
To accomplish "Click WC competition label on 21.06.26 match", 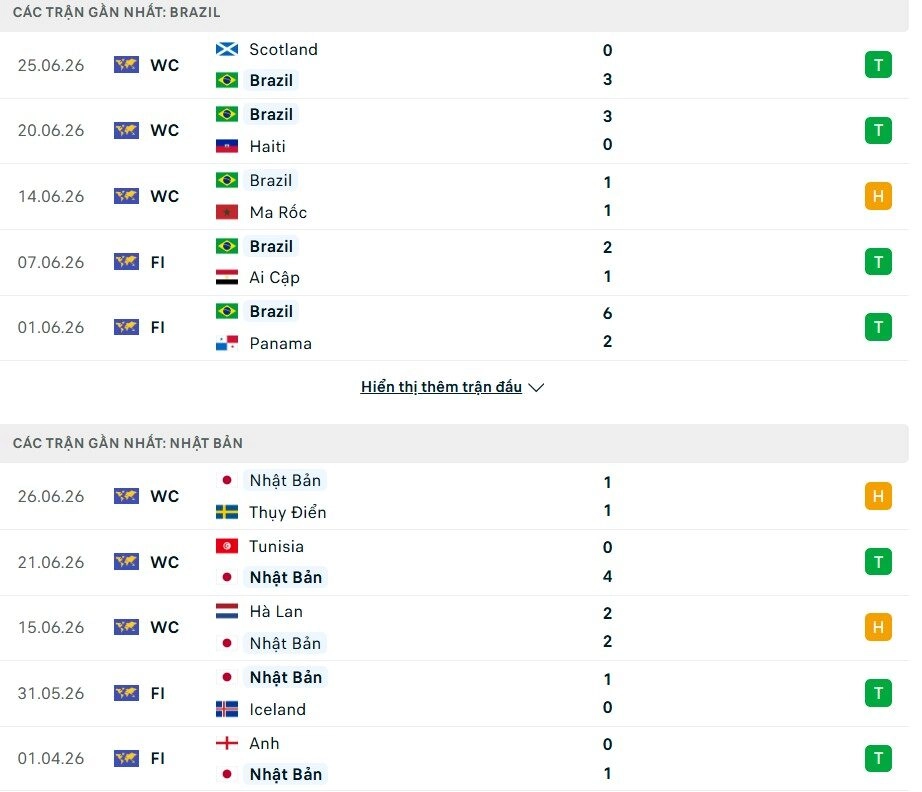I will coord(165,562).
